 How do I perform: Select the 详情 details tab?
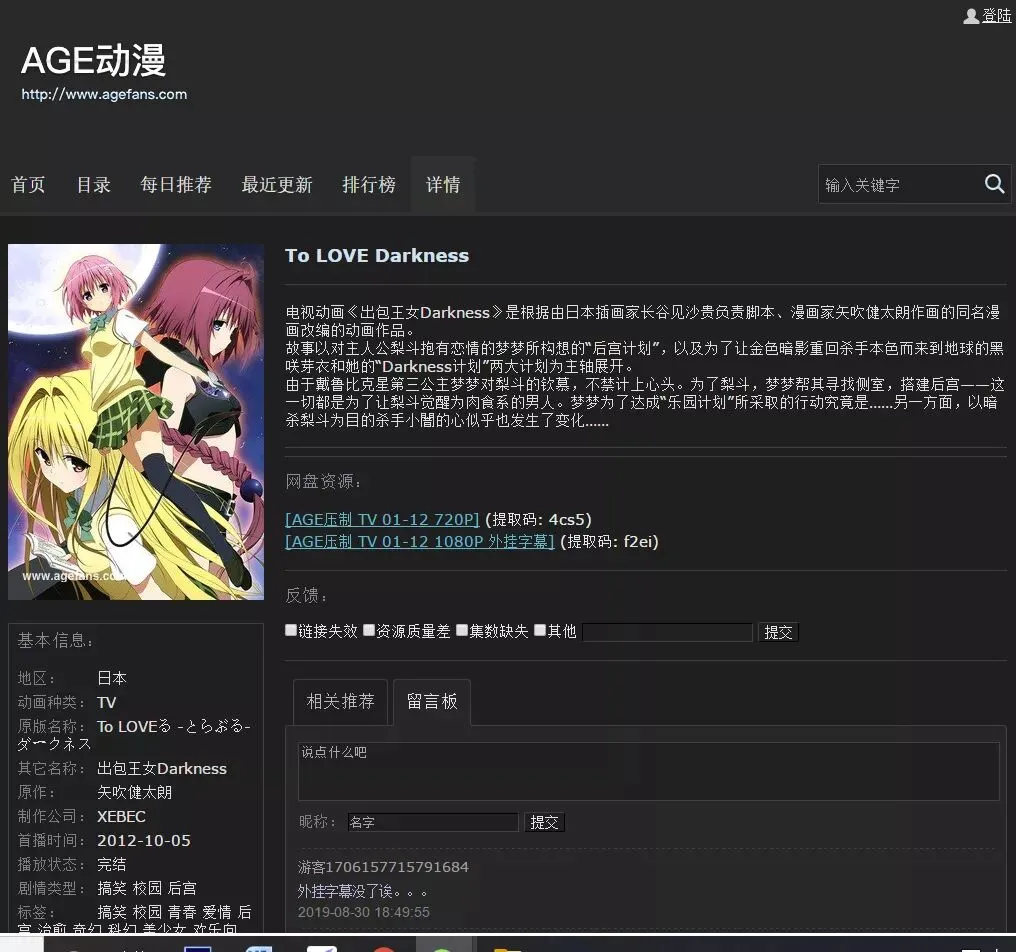coord(443,185)
